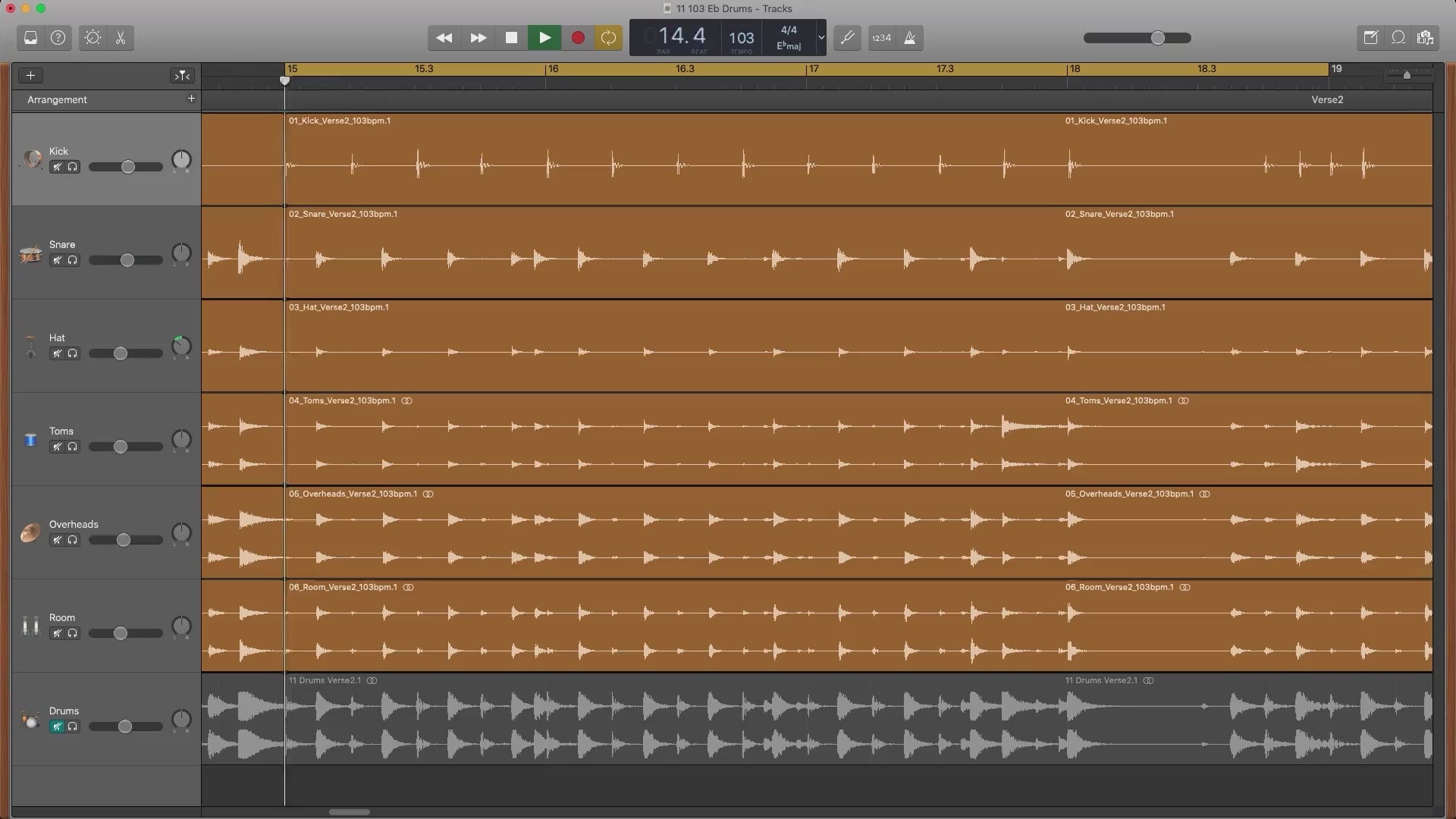1456x819 pixels.
Task: Select the Overheads cymbal track icon
Action: coord(31,533)
